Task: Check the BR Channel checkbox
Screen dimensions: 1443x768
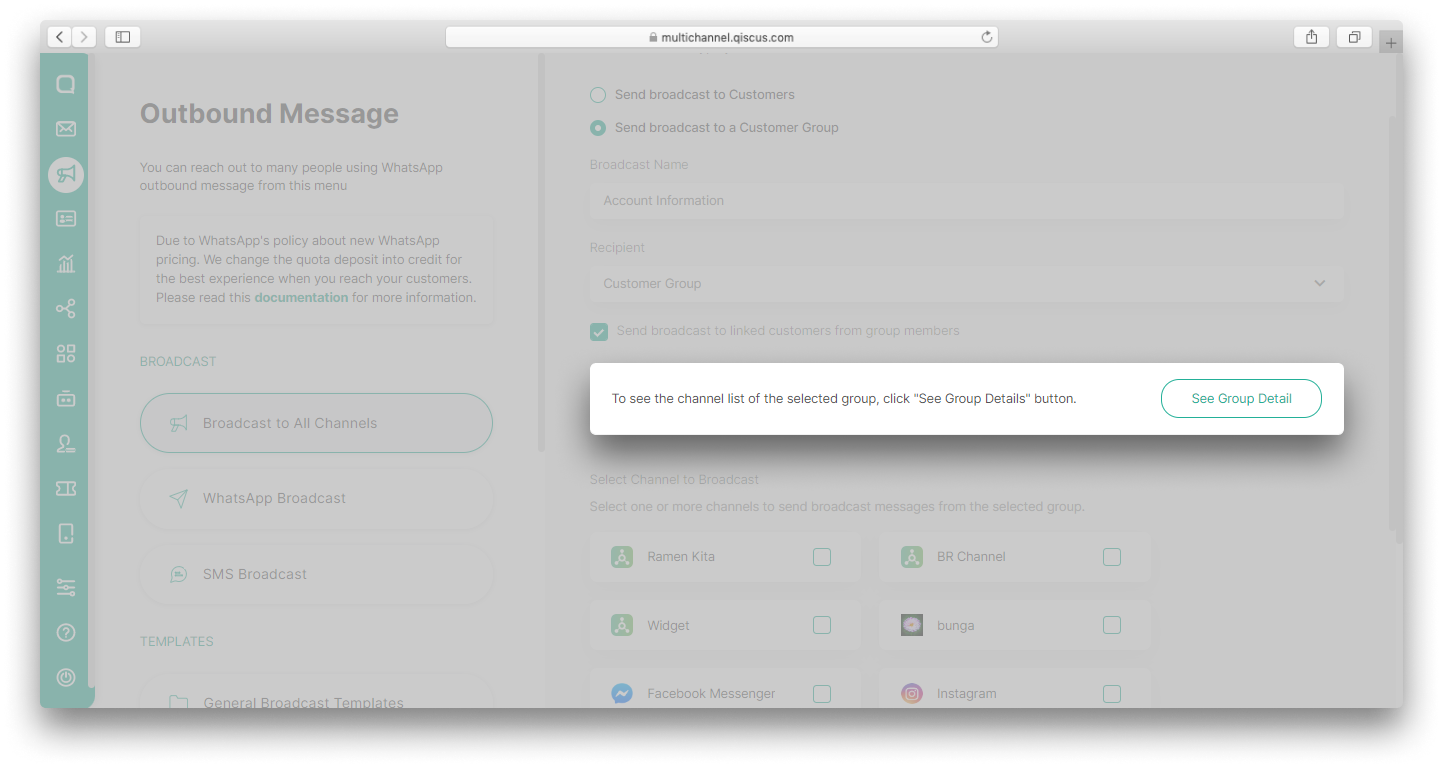Action: click(x=1112, y=557)
